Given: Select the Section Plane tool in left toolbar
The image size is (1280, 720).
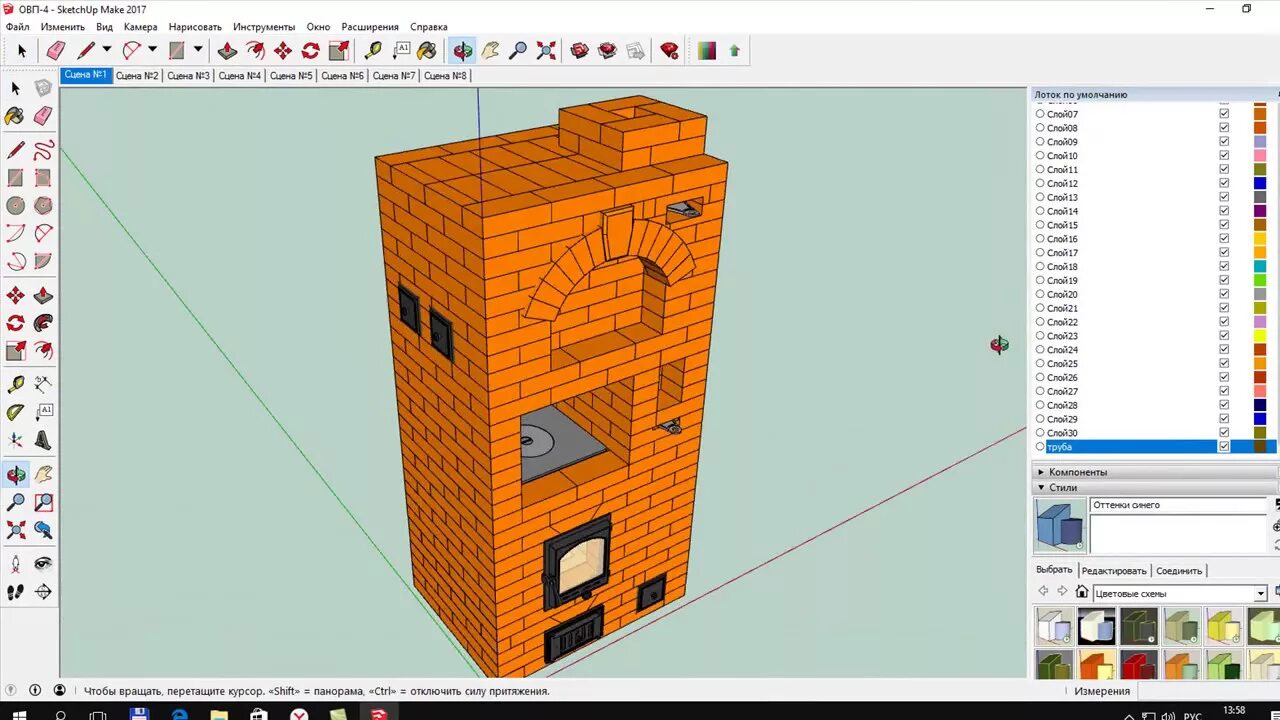Looking at the screenshot, I should pyautogui.click(x=43, y=592).
